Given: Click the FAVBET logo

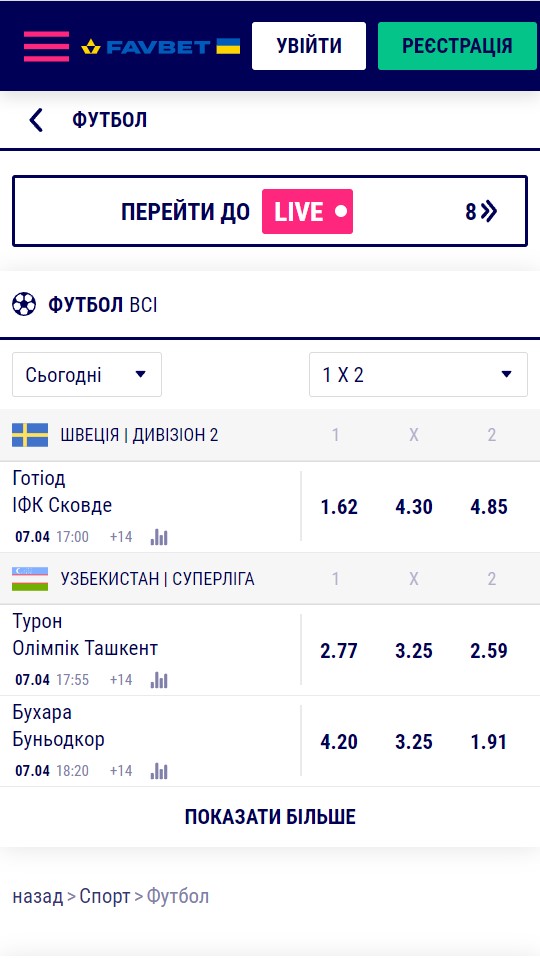Looking at the screenshot, I should point(160,46).
